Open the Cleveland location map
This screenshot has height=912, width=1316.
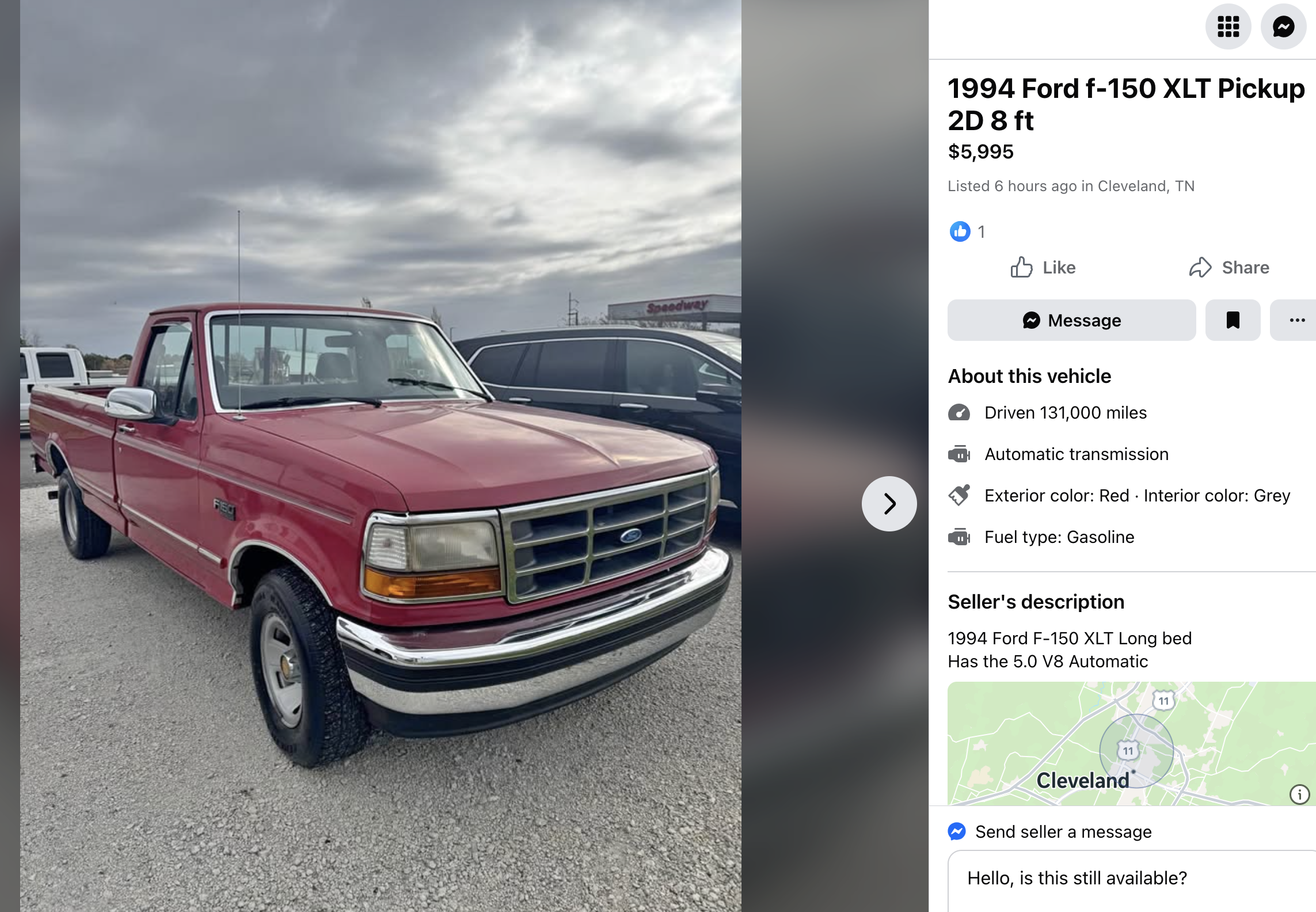coord(1131,743)
